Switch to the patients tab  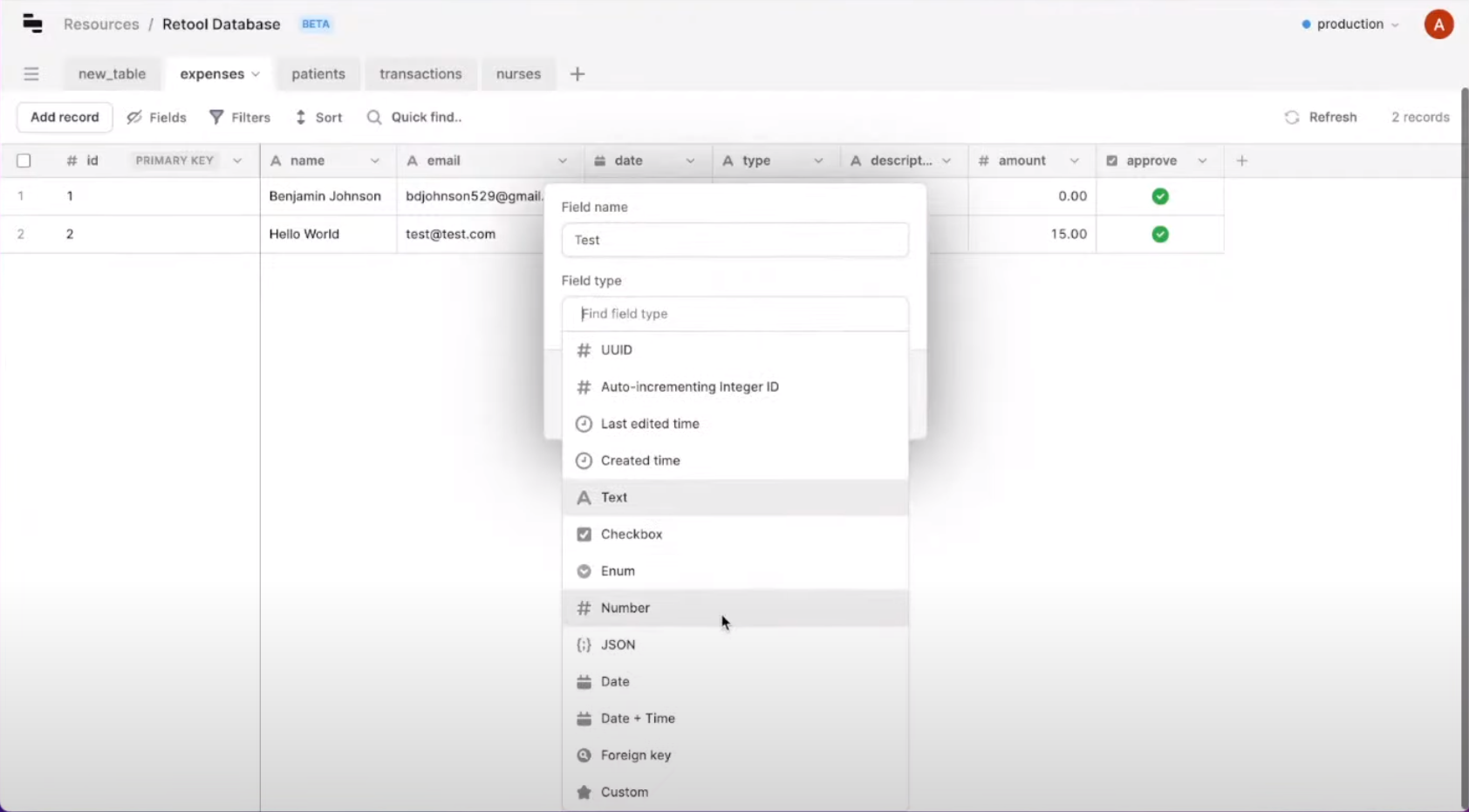click(318, 74)
